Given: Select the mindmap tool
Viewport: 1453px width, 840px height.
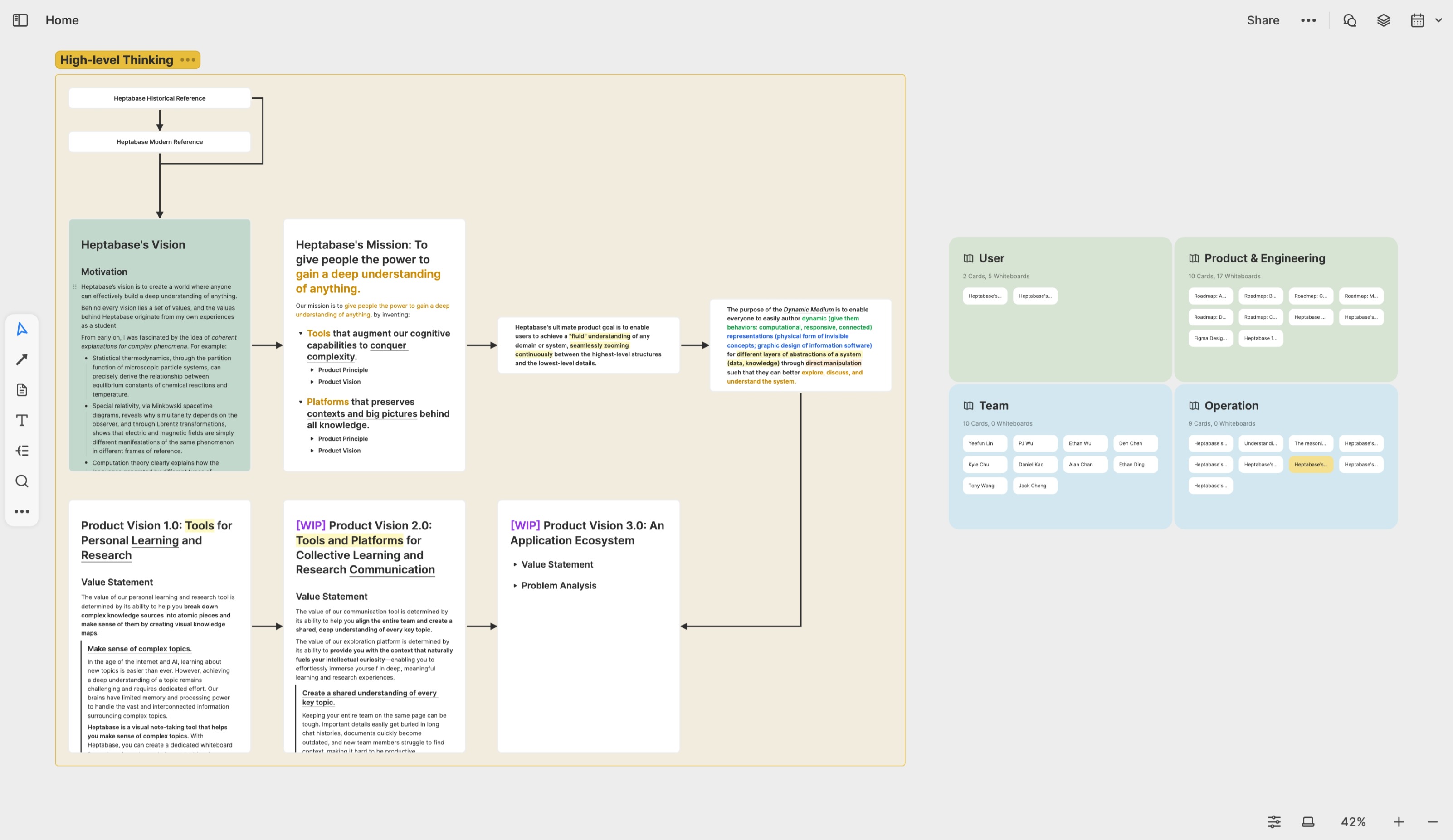Looking at the screenshot, I should coord(22,450).
